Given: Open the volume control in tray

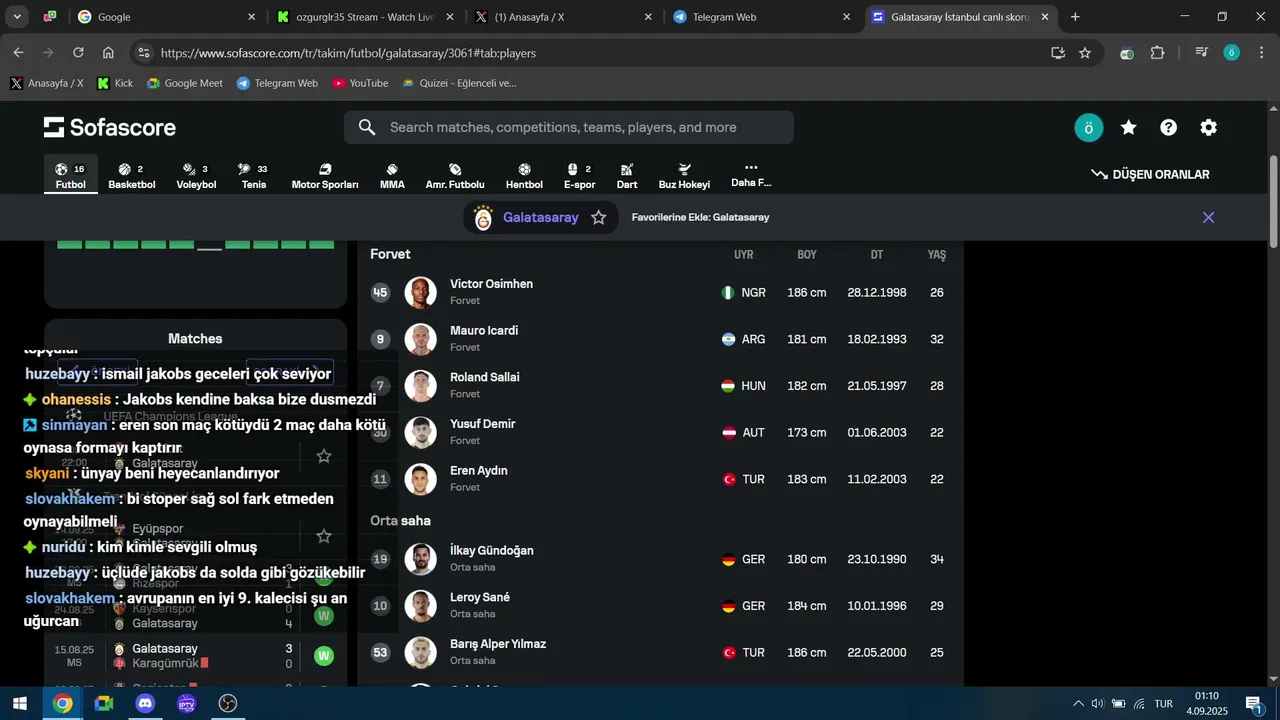Looking at the screenshot, I should [1097, 703].
